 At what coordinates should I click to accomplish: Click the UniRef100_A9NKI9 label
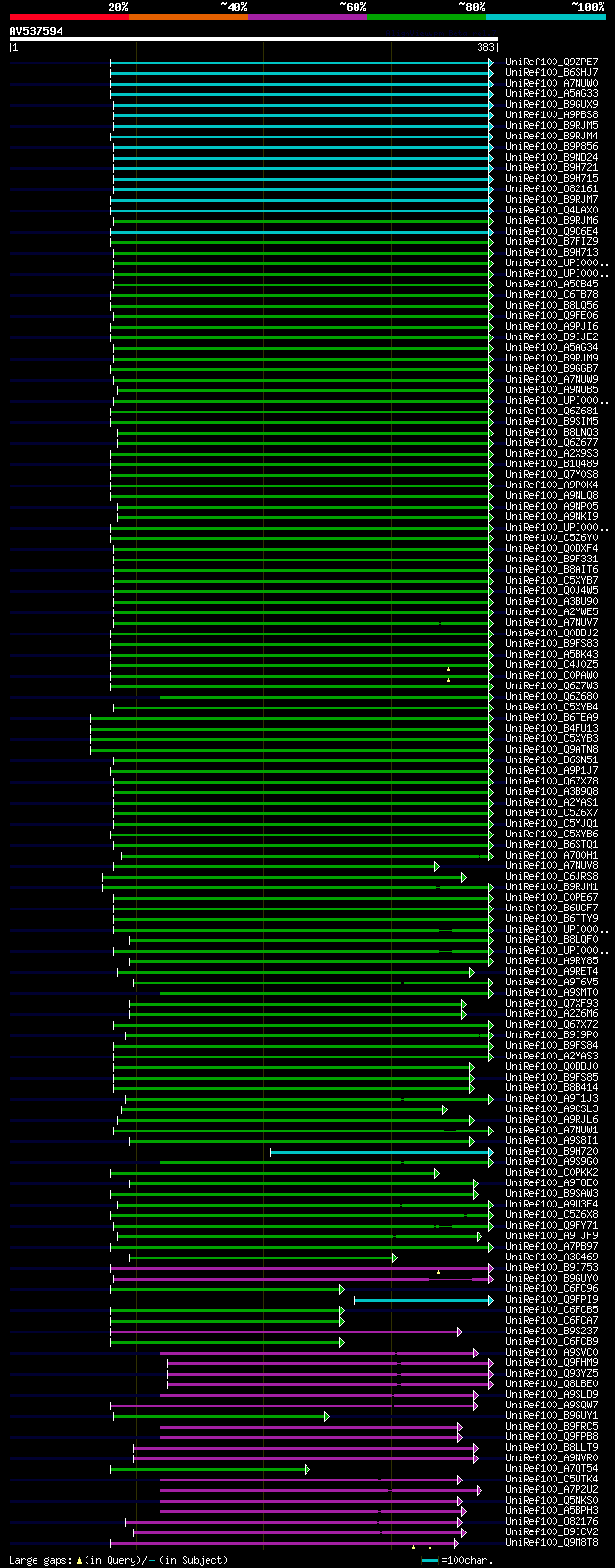click(x=552, y=516)
